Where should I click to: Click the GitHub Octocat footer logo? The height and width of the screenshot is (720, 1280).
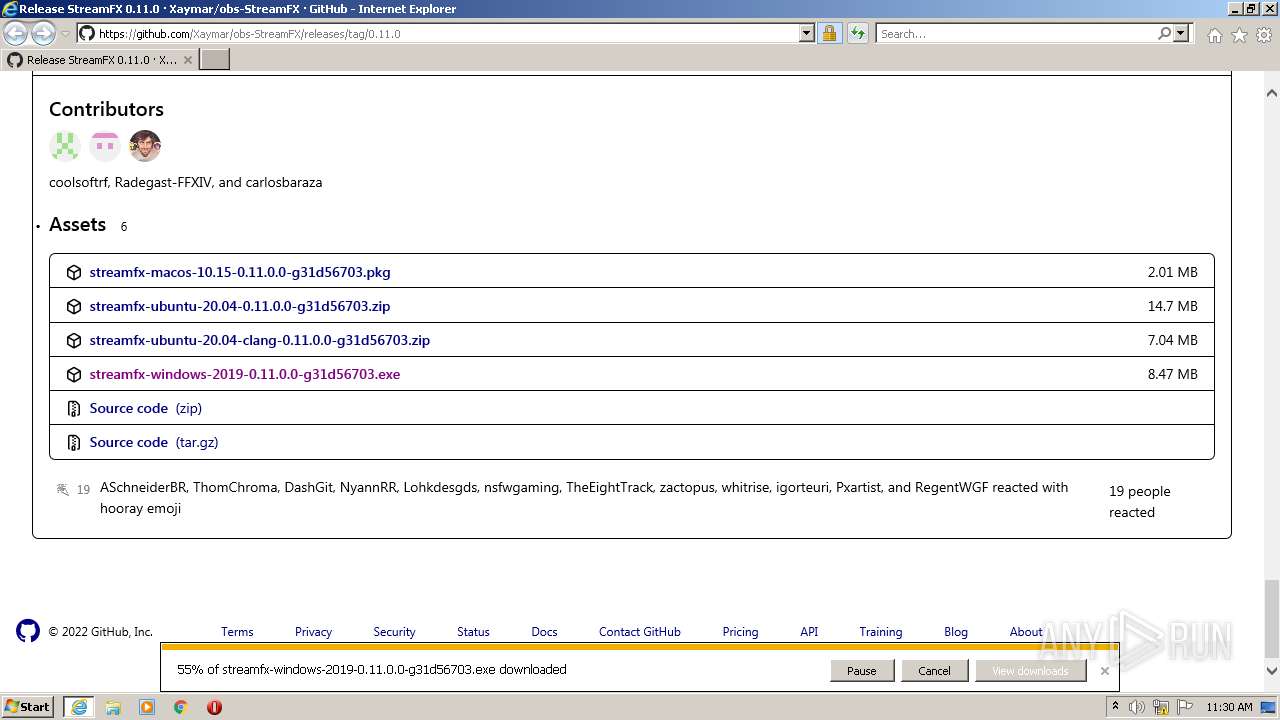pyautogui.click(x=28, y=631)
